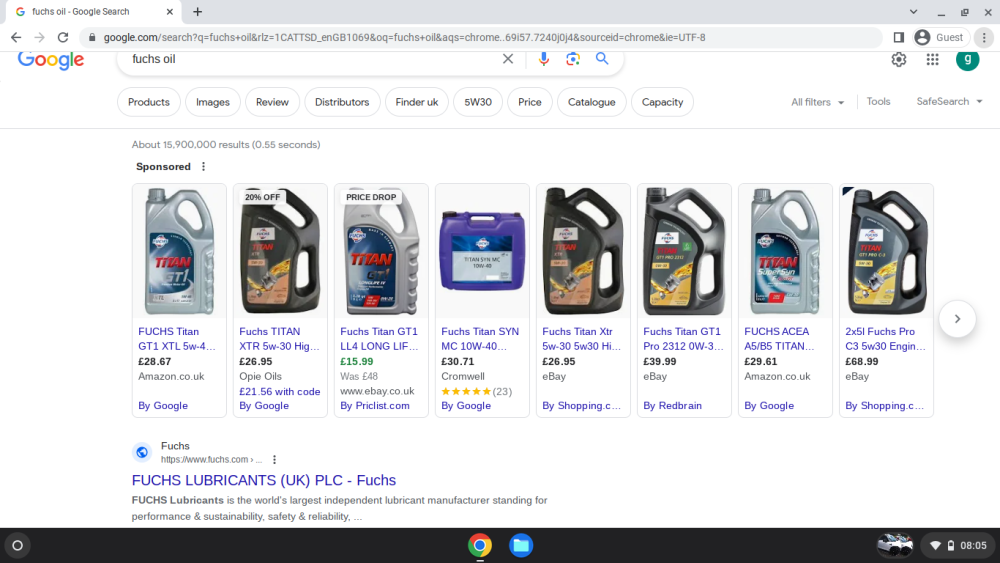
Task: Open Google settings gear icon
Action: (x=899, y=60)
